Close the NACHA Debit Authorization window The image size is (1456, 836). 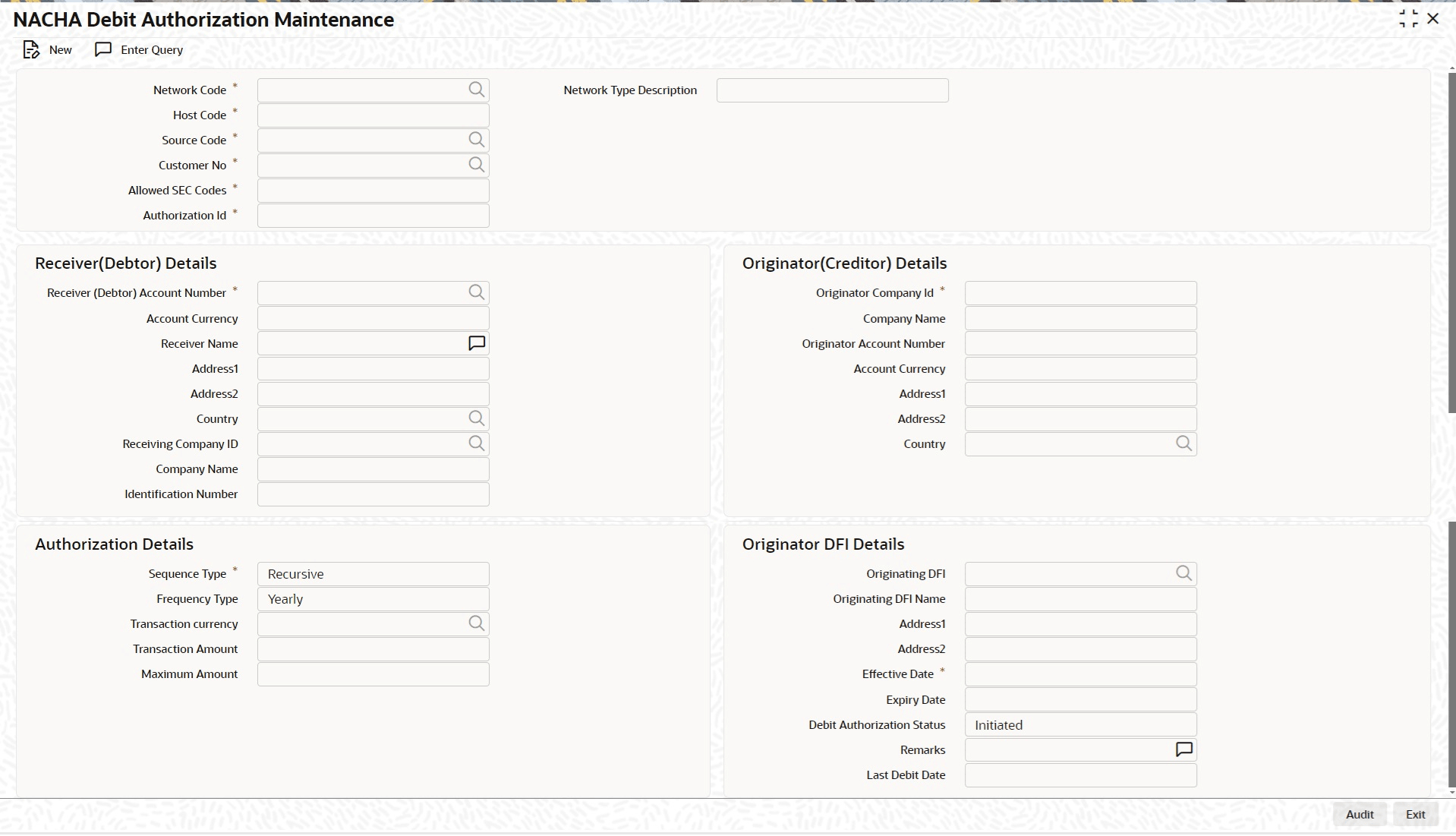coord(1433,19)
